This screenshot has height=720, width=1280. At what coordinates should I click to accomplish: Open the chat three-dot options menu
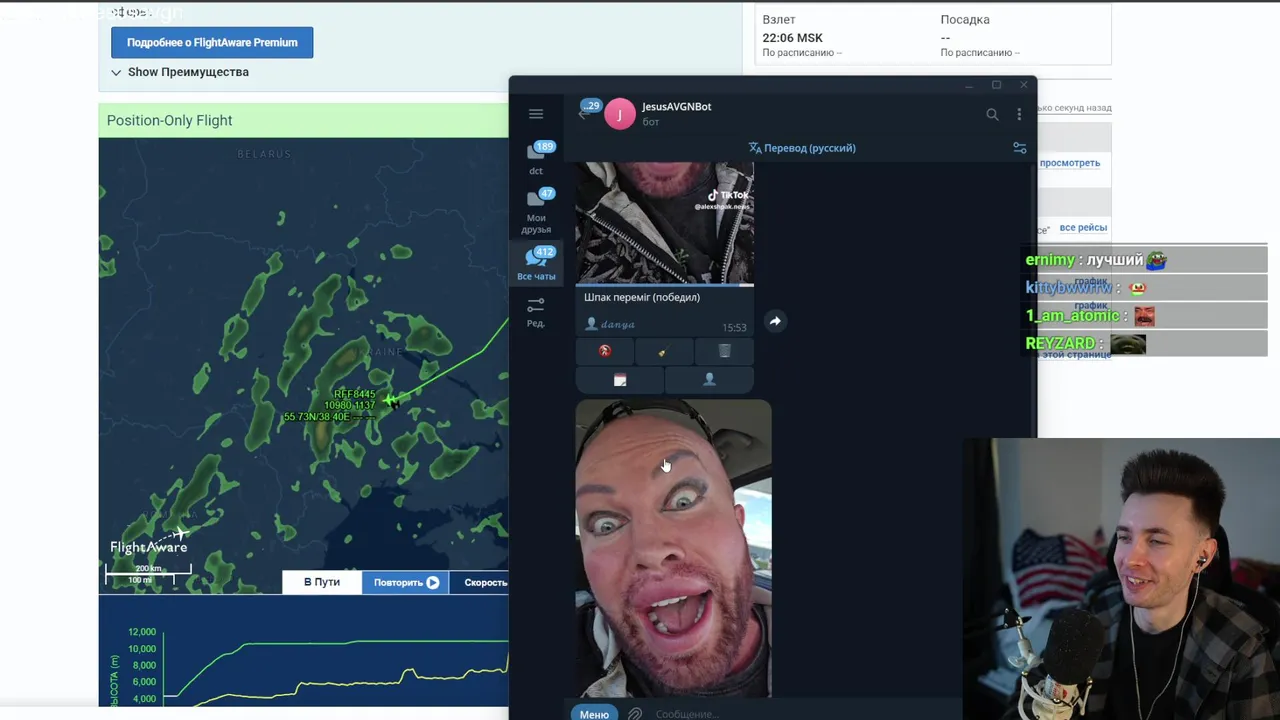click(1019, 114)
